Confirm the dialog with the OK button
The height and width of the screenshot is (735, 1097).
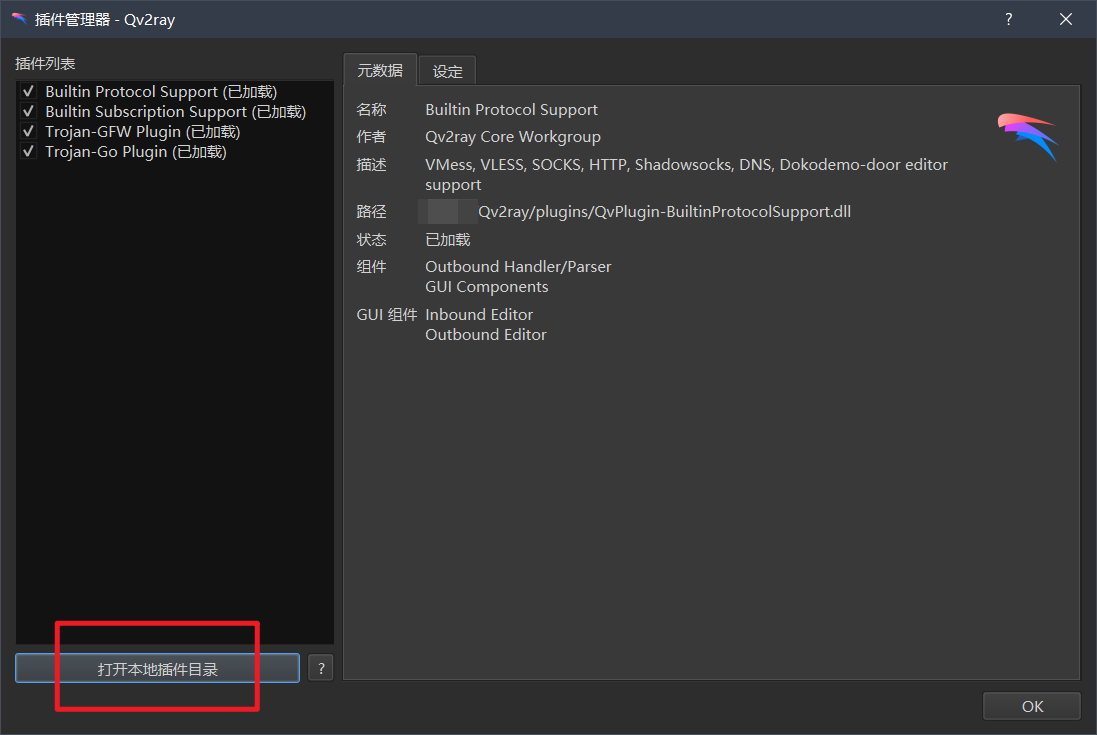pyautogui.click(x=1032, y=706)
